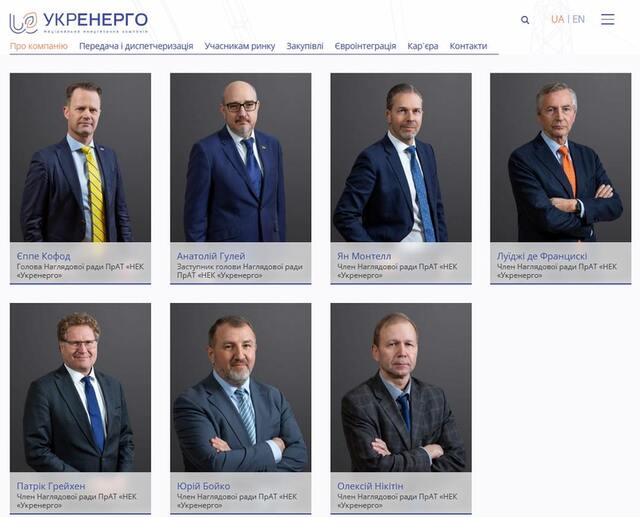Open Учасникам ринку menu item

240,46
